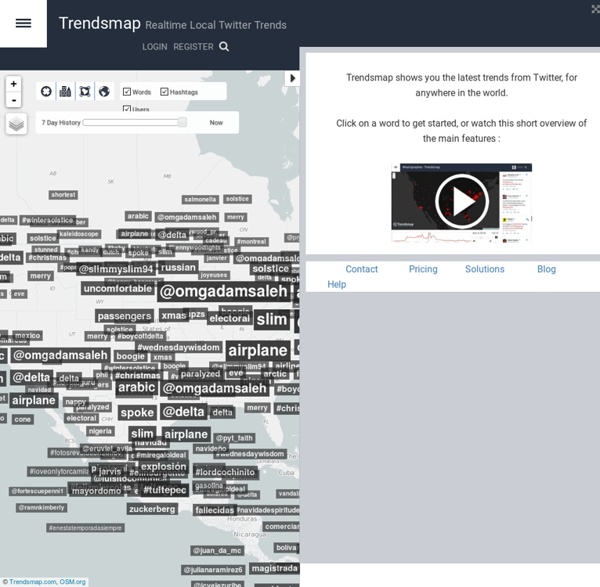Click the globe world view icon
This screenshot has height=587, width=600.
click(x=104, y=91)
